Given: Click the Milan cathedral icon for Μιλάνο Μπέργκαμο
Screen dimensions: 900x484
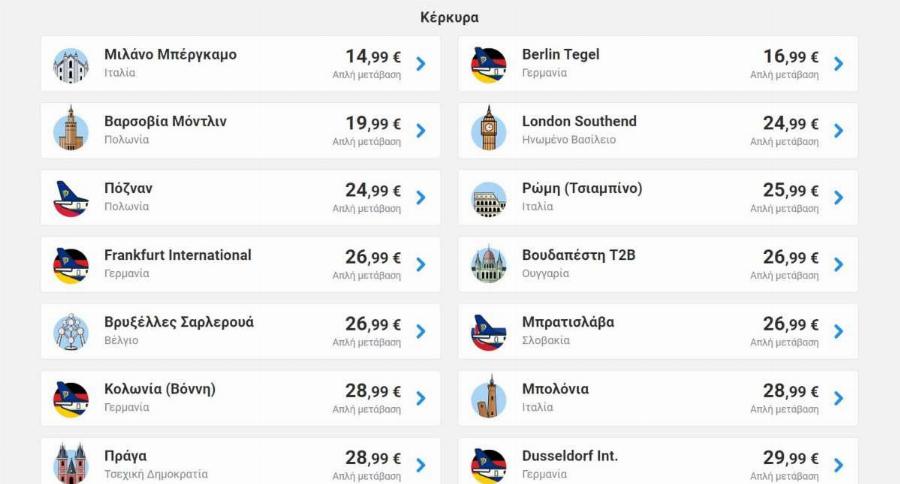Looking at the screenshot, I should pos(71,64).
